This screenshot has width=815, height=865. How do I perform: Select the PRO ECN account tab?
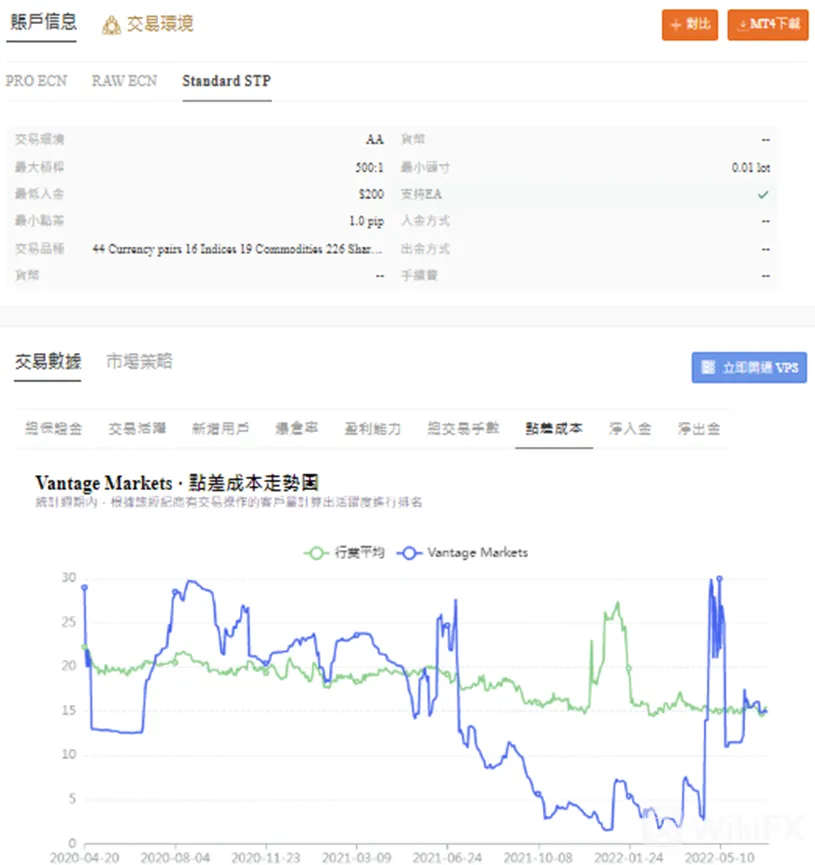coord(36,81)
